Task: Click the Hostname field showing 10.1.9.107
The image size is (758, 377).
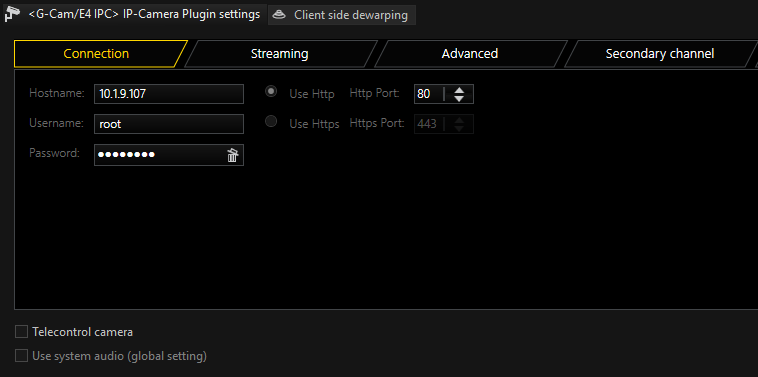Action: click(x=169, y=94)
